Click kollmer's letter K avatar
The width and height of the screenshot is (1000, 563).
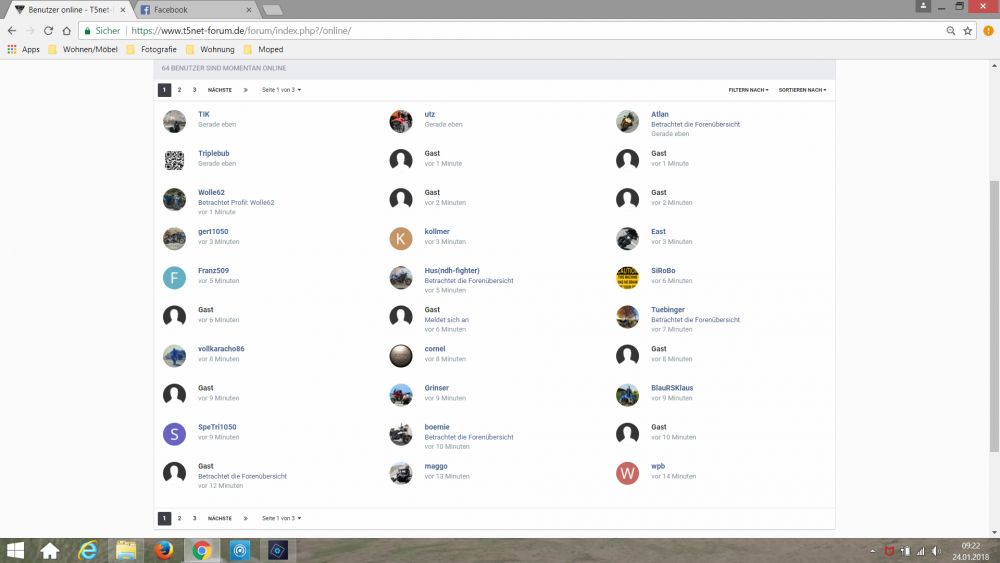pyautogui.click(x=401, y=238)
